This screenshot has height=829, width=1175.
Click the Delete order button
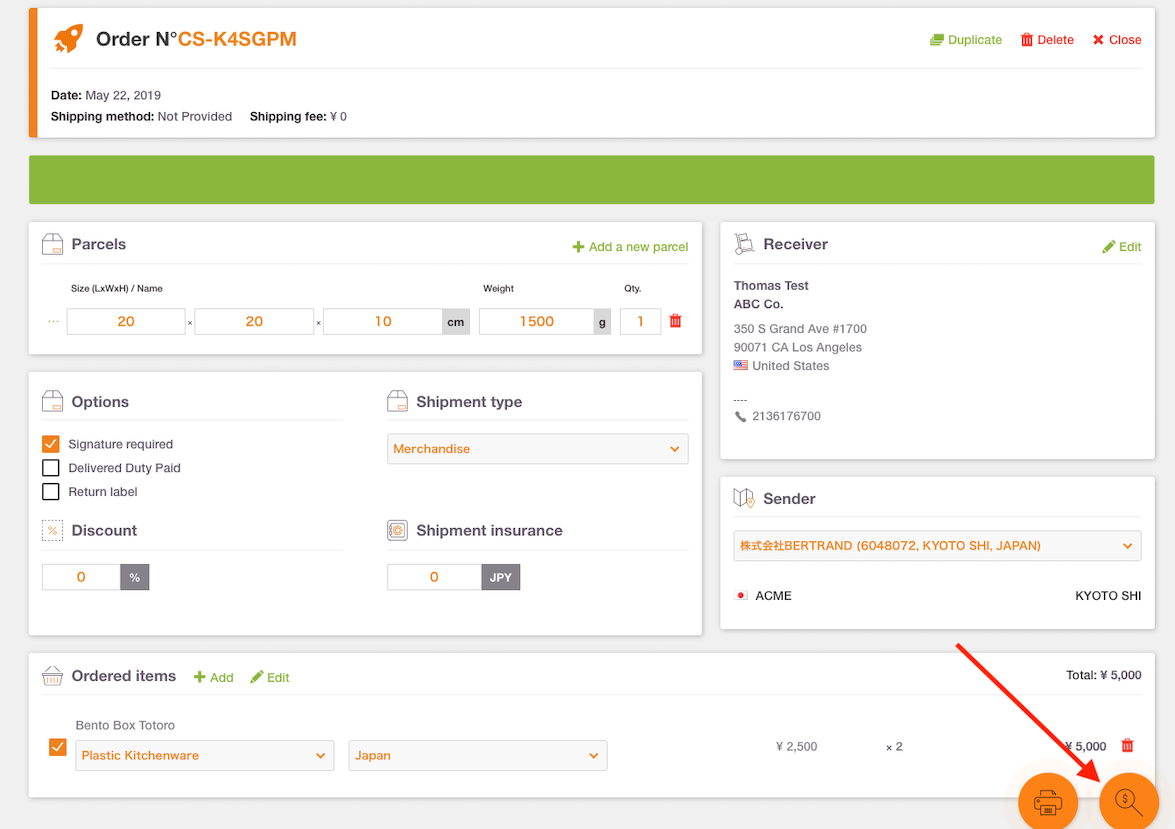pyautogui.click(x=1047, y=40)
